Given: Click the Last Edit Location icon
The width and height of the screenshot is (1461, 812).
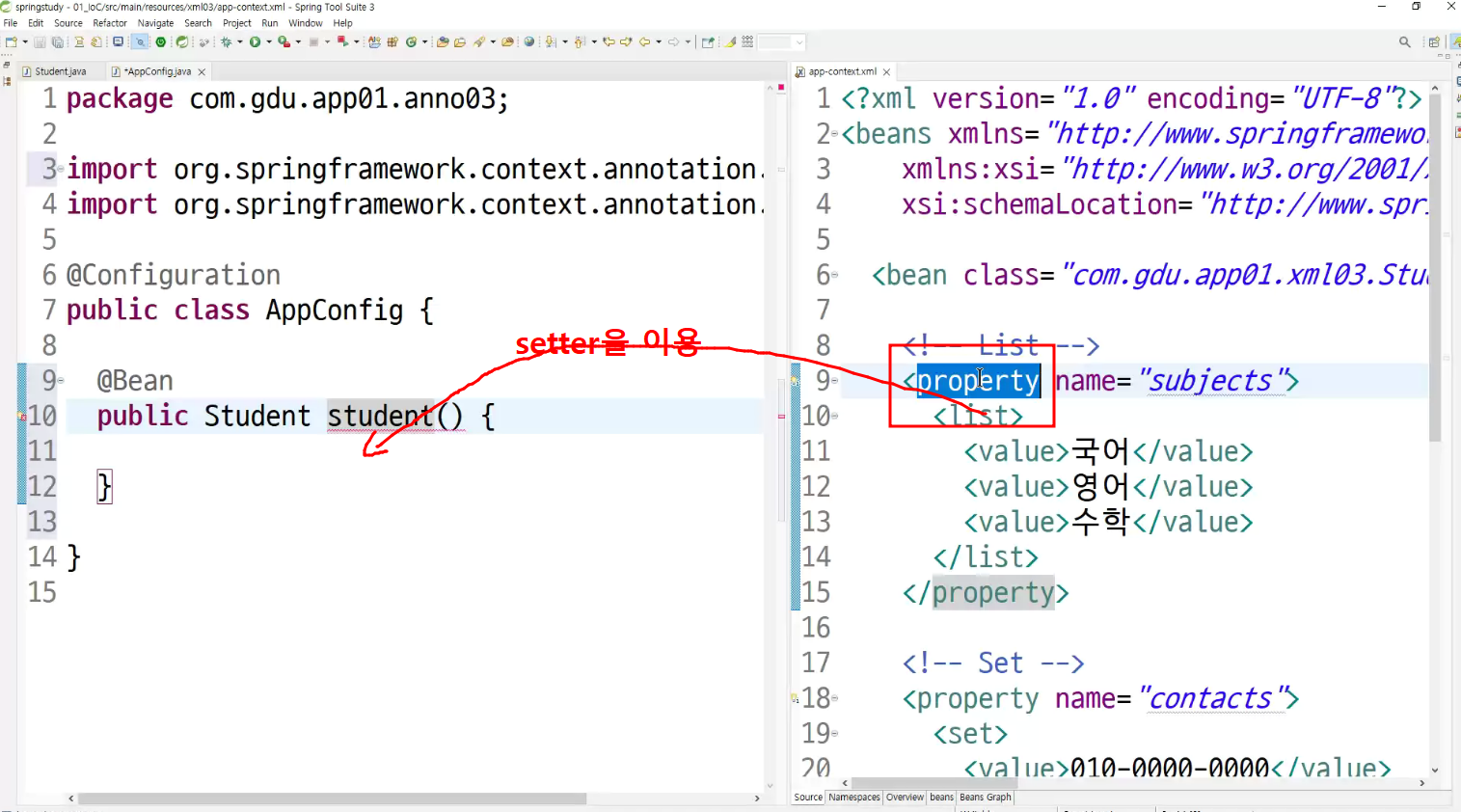Looking at the screenshot, I should 609,41.
